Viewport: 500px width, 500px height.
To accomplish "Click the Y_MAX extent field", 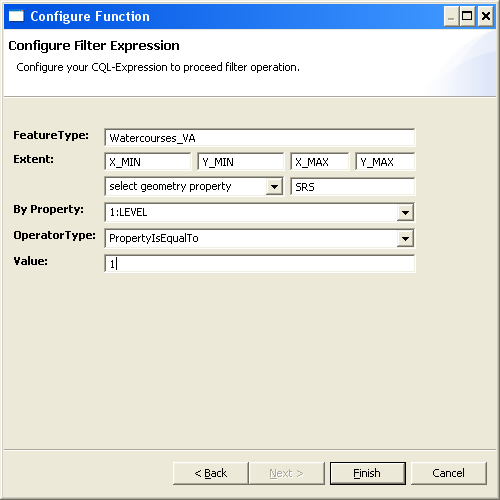I will 385,162.
